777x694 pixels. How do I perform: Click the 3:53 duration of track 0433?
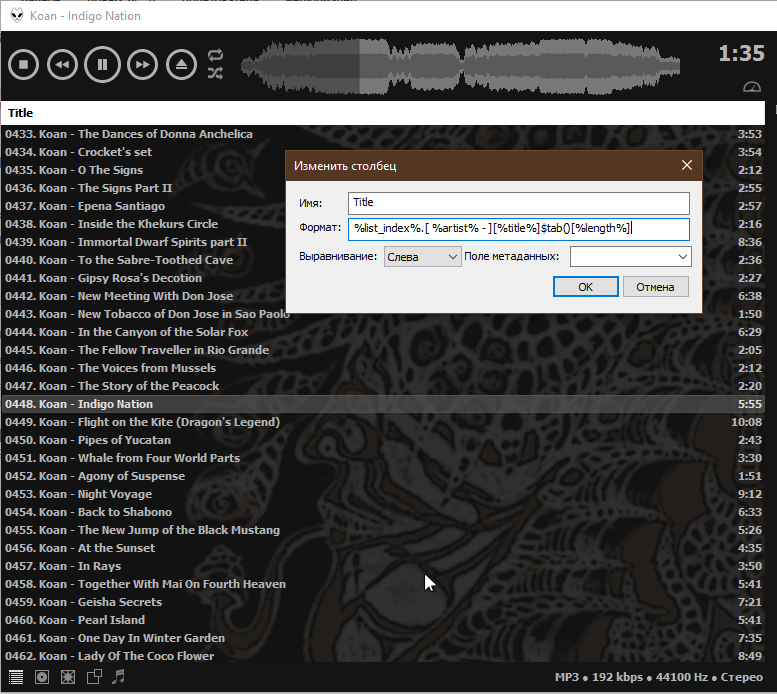[x=750, y=134]
